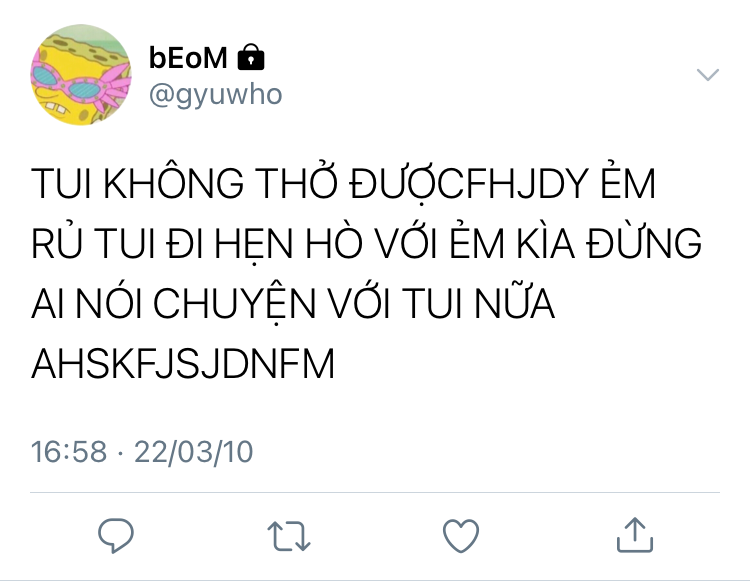
Task: Retweet this post using the arrows icon
Action: [289, 536]
